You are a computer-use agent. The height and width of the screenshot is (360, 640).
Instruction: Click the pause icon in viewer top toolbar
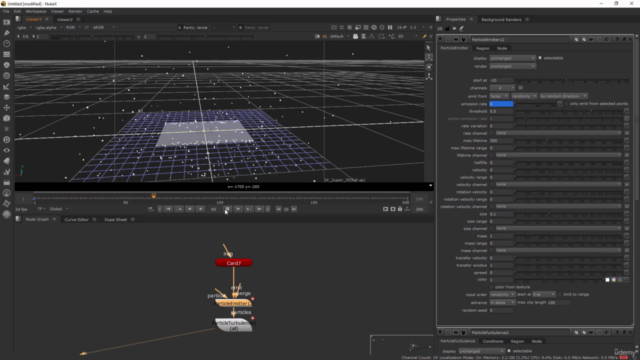390,27
